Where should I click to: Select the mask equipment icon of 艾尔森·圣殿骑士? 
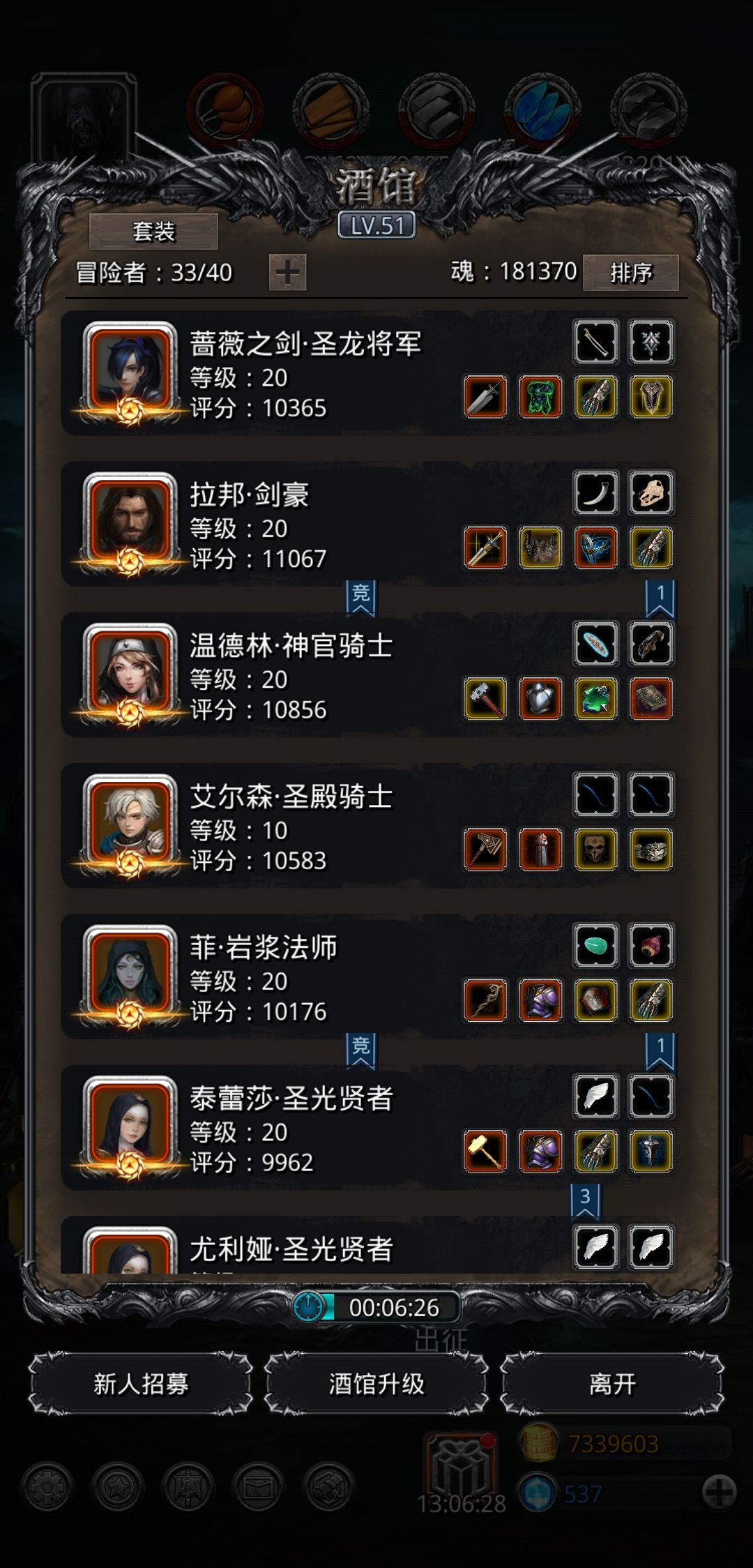point(596,850)
